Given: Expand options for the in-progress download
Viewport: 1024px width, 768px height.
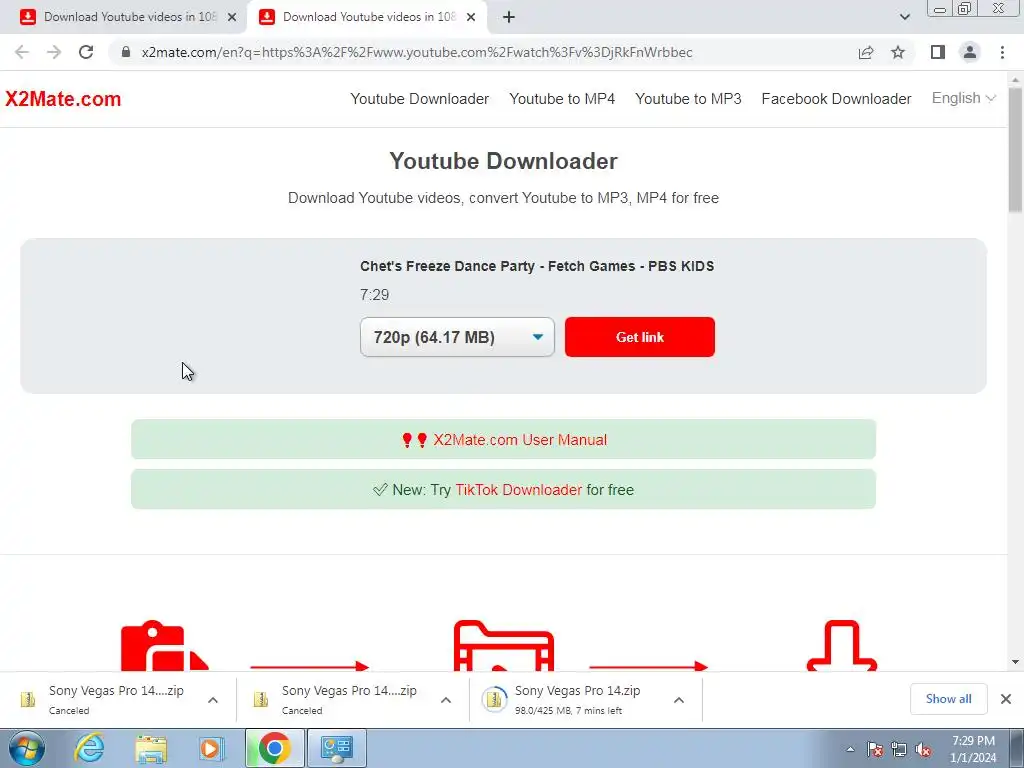Looking at the screenshot, I should [x=679, y=700].
